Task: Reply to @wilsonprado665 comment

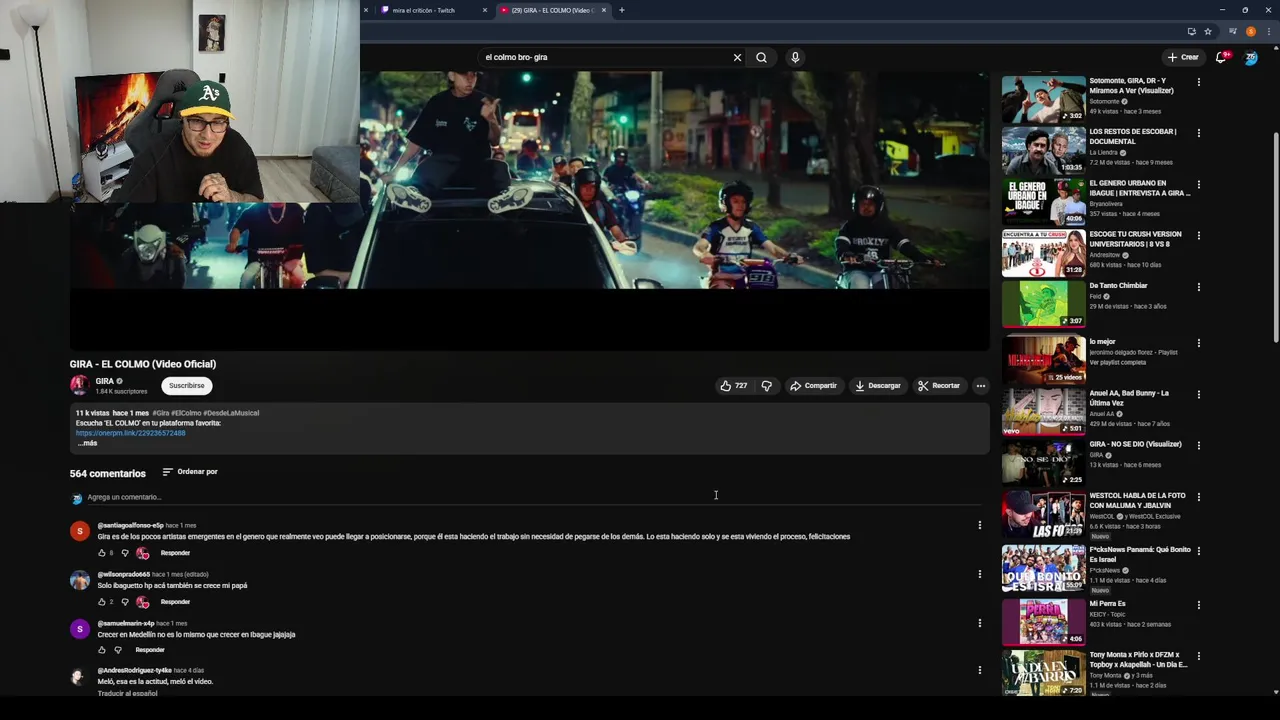Action: [x=175, y=602]
